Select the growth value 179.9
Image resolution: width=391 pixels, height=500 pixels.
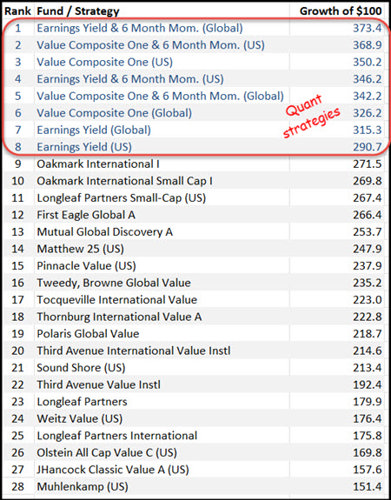[x=367, y=402]
